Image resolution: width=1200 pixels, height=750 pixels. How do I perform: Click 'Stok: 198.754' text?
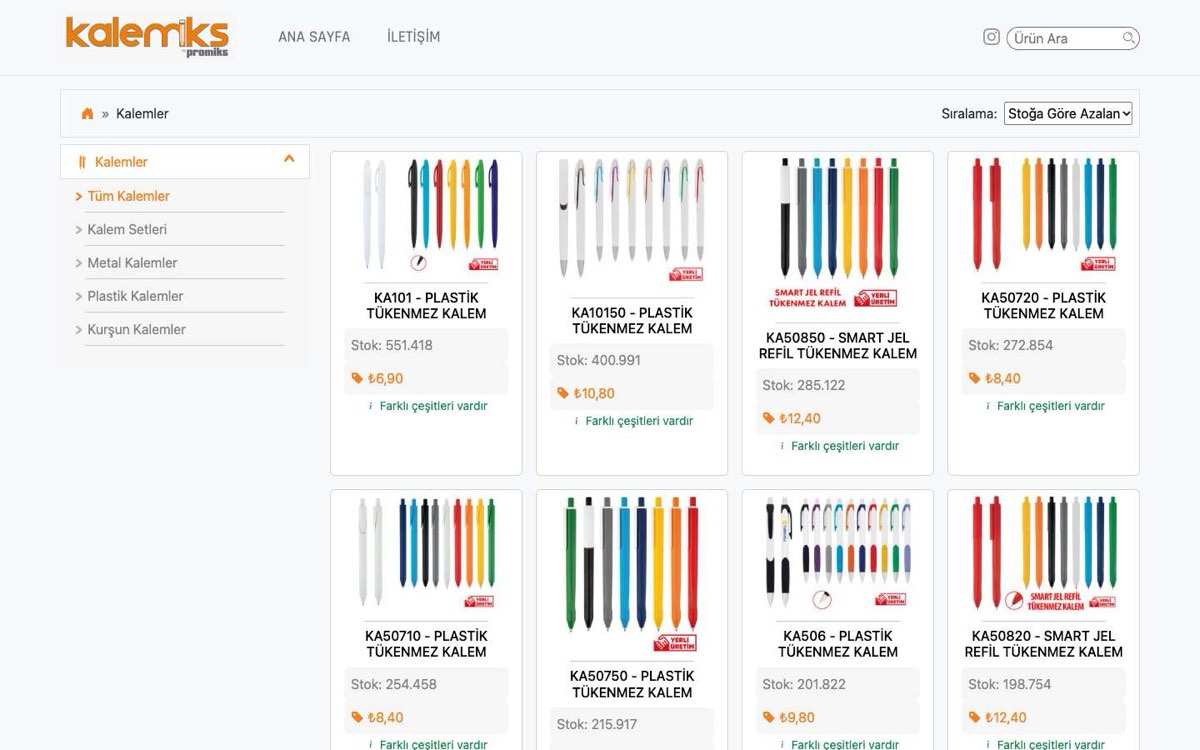coord(1010,684)
